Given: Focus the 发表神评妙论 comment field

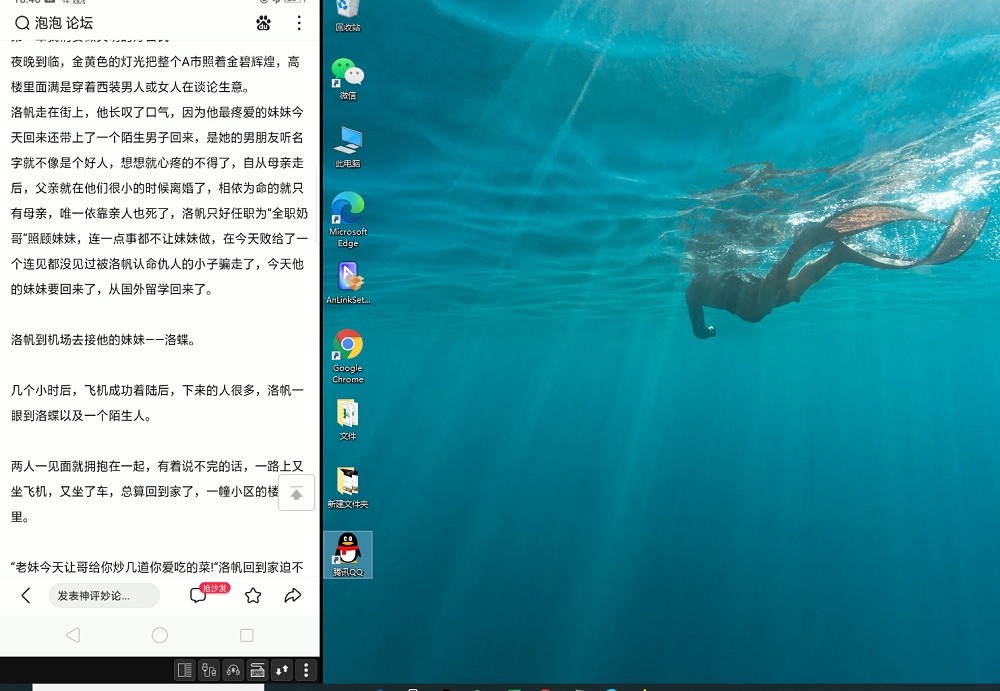Looking at the screenshot, I should click(104, 595).
